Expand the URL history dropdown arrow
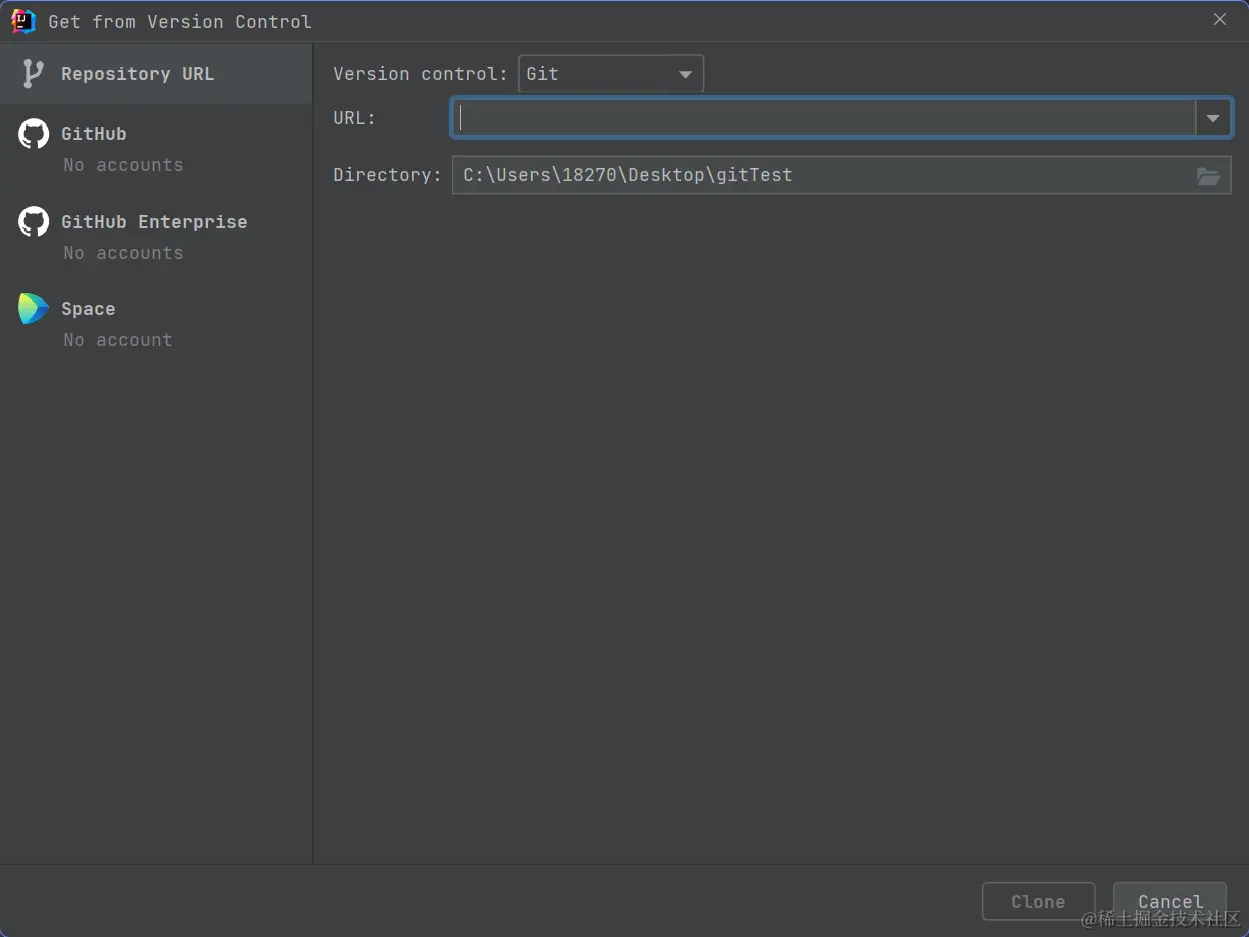This screenshot has height=937, width=1249. click(1213, 118)
